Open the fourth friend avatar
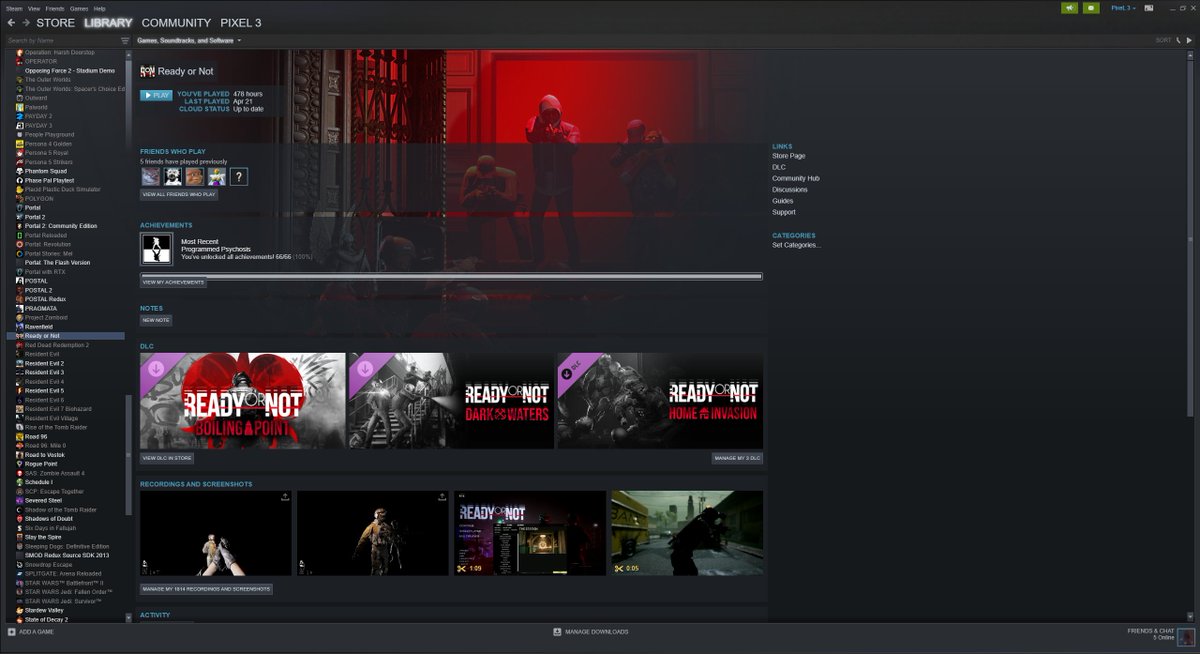The image size is (1200, 654). click(x=217, y=177)
